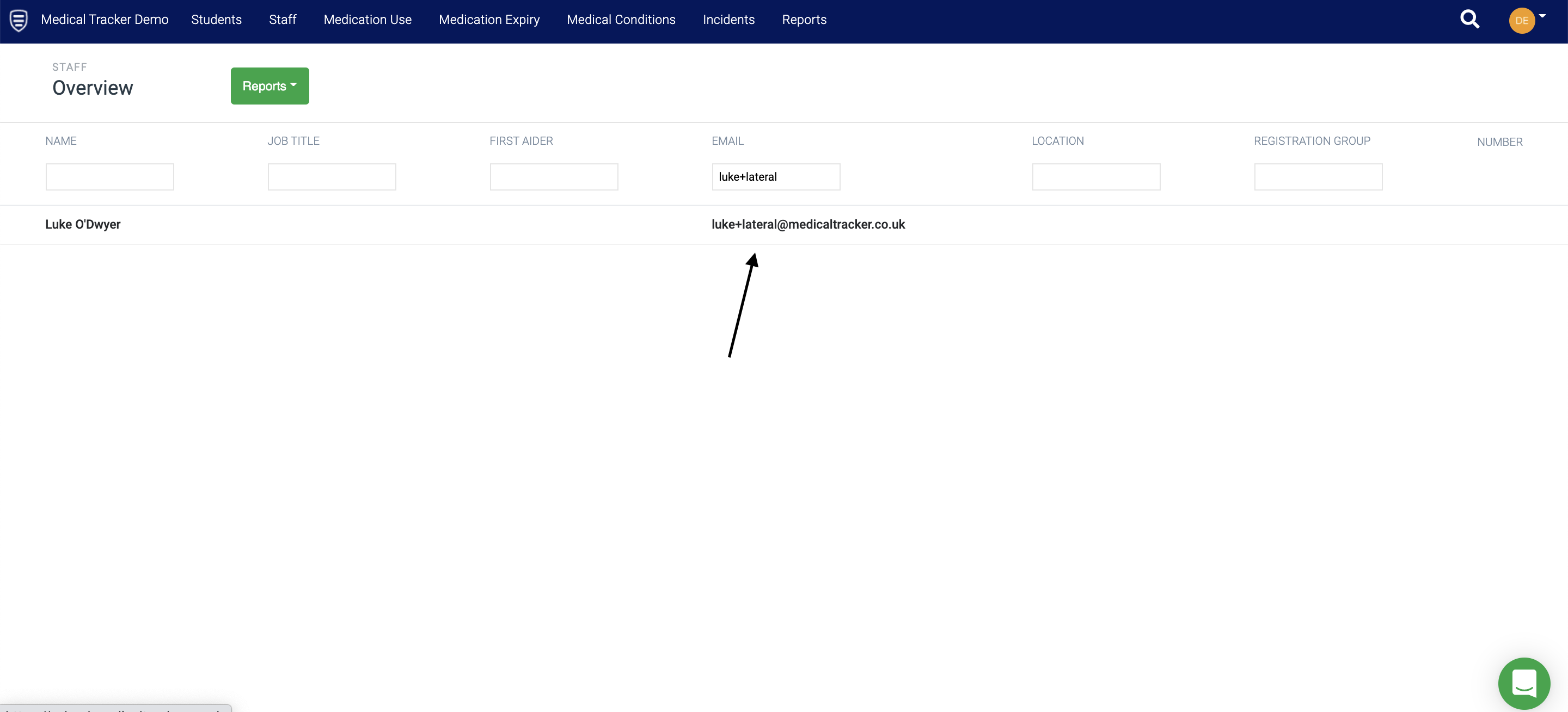Open the Students menu
The height and width of the screenshot is (712, 1568).
(x=216, y=20)
